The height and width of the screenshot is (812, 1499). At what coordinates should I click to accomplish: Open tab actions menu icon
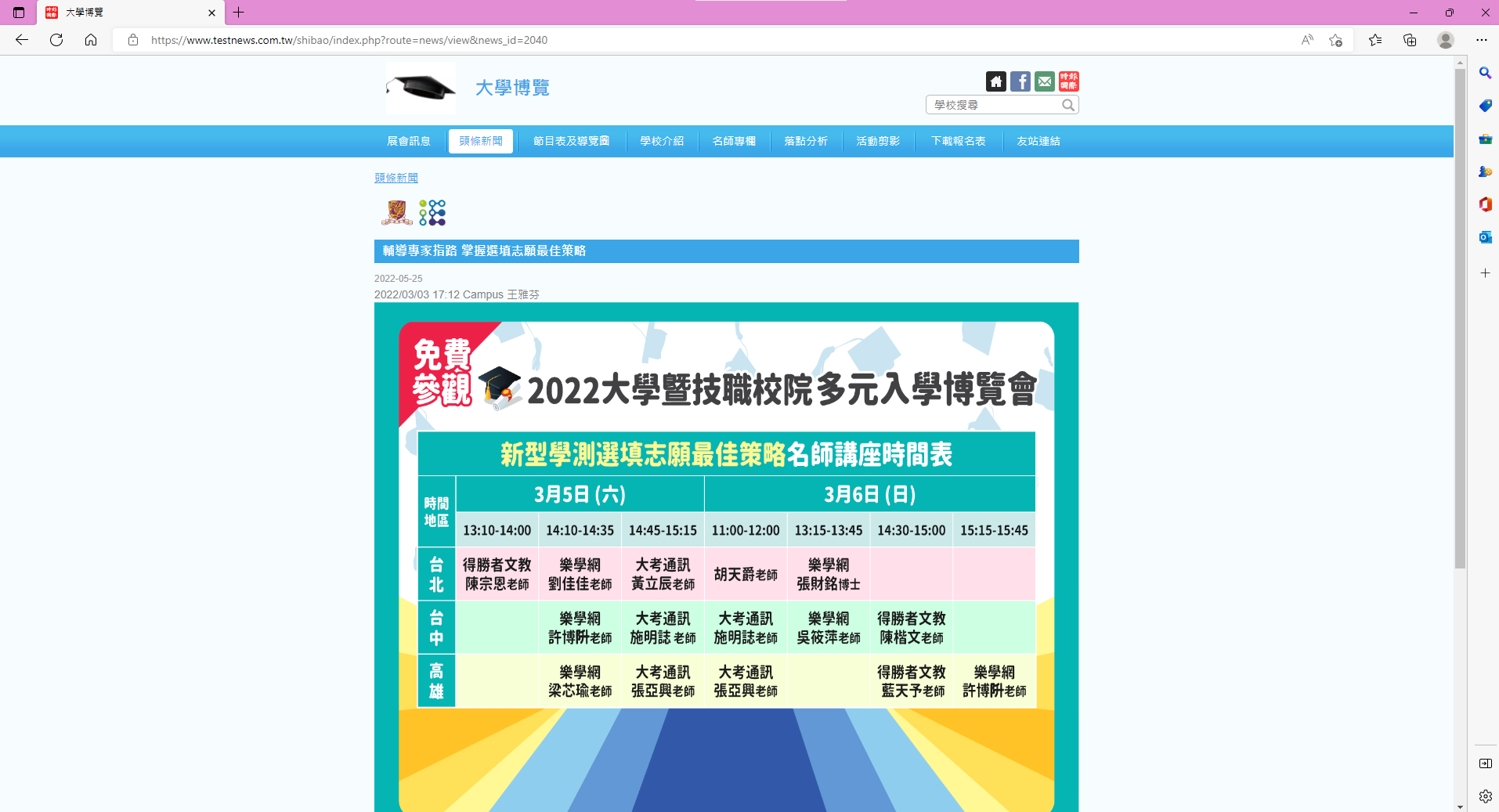(19, 13)
